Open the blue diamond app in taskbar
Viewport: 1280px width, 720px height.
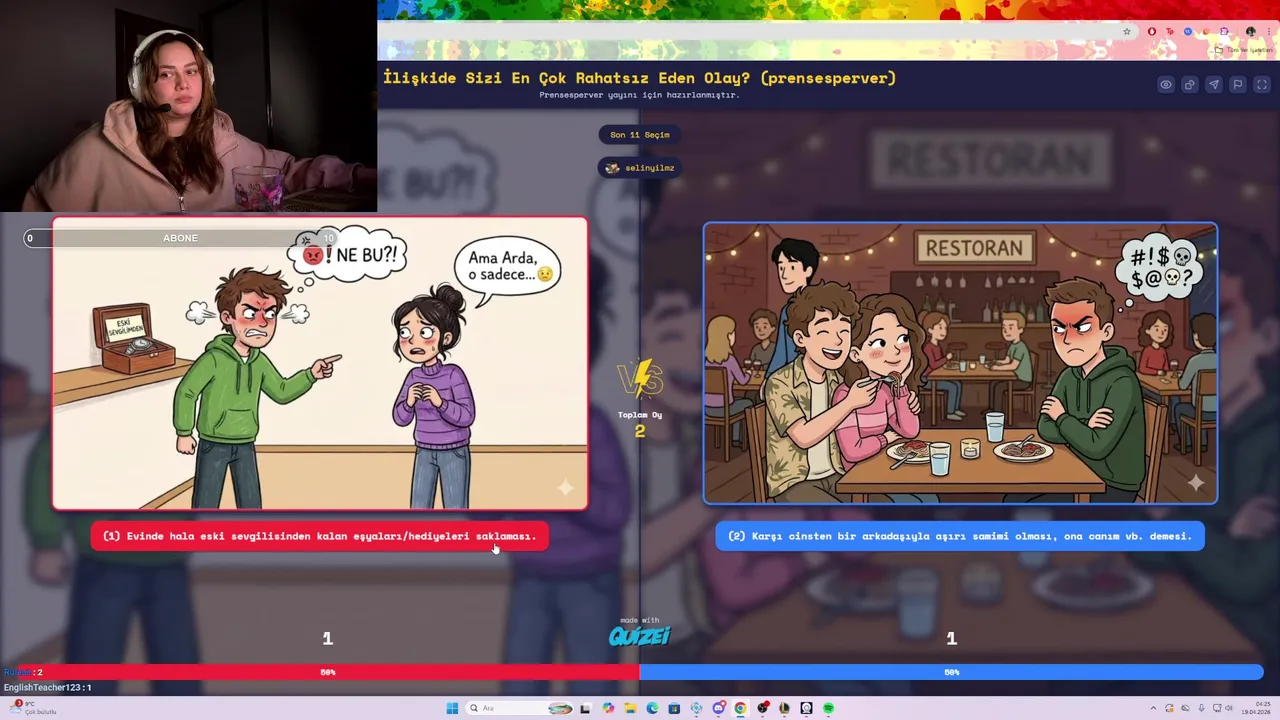pyautogui.click(x=696, y=708)
